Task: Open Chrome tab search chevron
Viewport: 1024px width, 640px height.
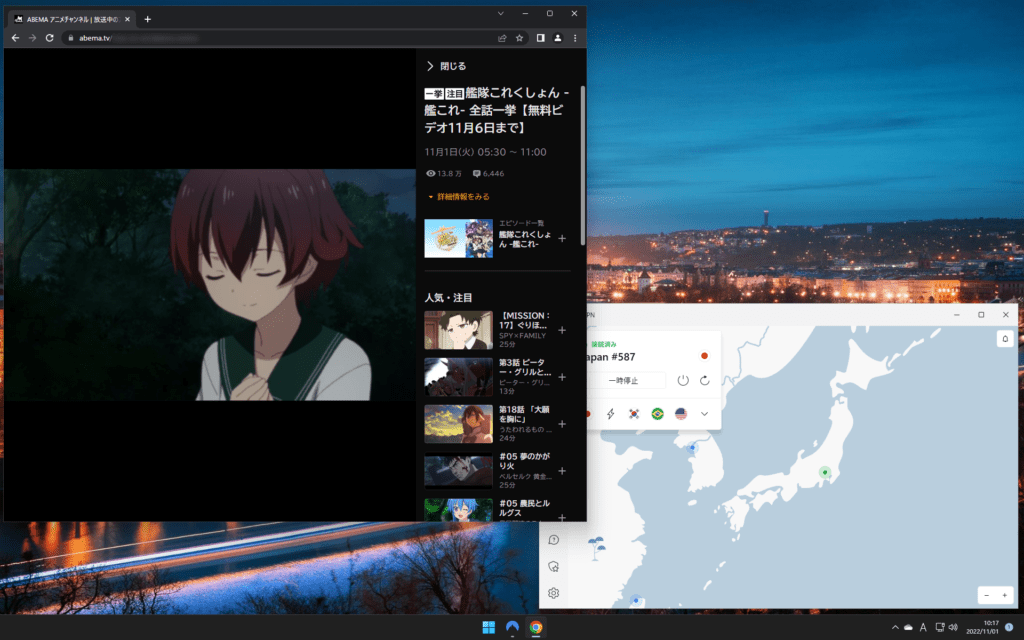Action: tap(501, 13)
